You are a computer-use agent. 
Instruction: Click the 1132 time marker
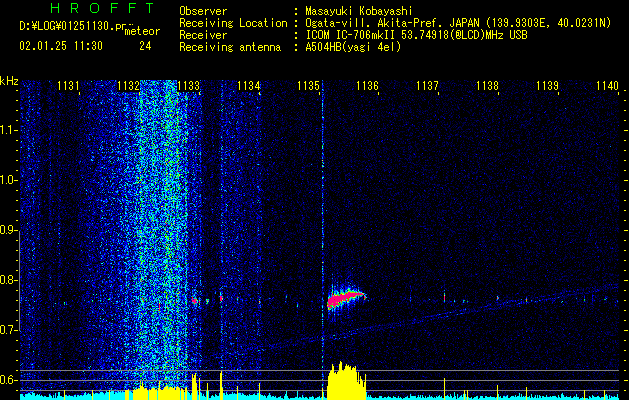point(128,86)
